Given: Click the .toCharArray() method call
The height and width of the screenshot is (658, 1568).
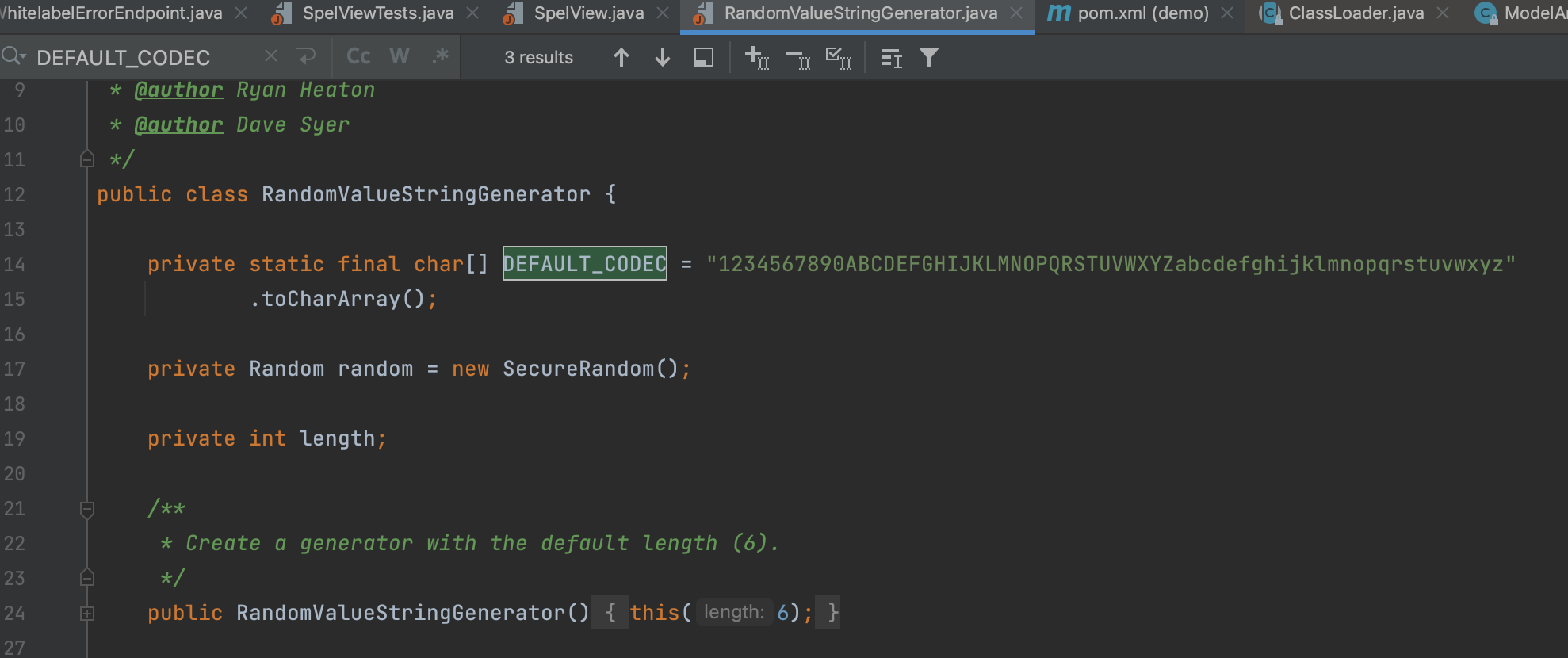Looking at the screenshot, I should click(337, 299).
